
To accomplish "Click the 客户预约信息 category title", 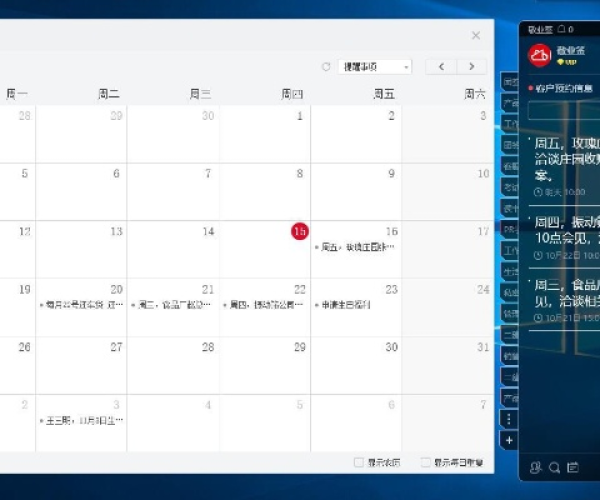I will coord(564,89).
